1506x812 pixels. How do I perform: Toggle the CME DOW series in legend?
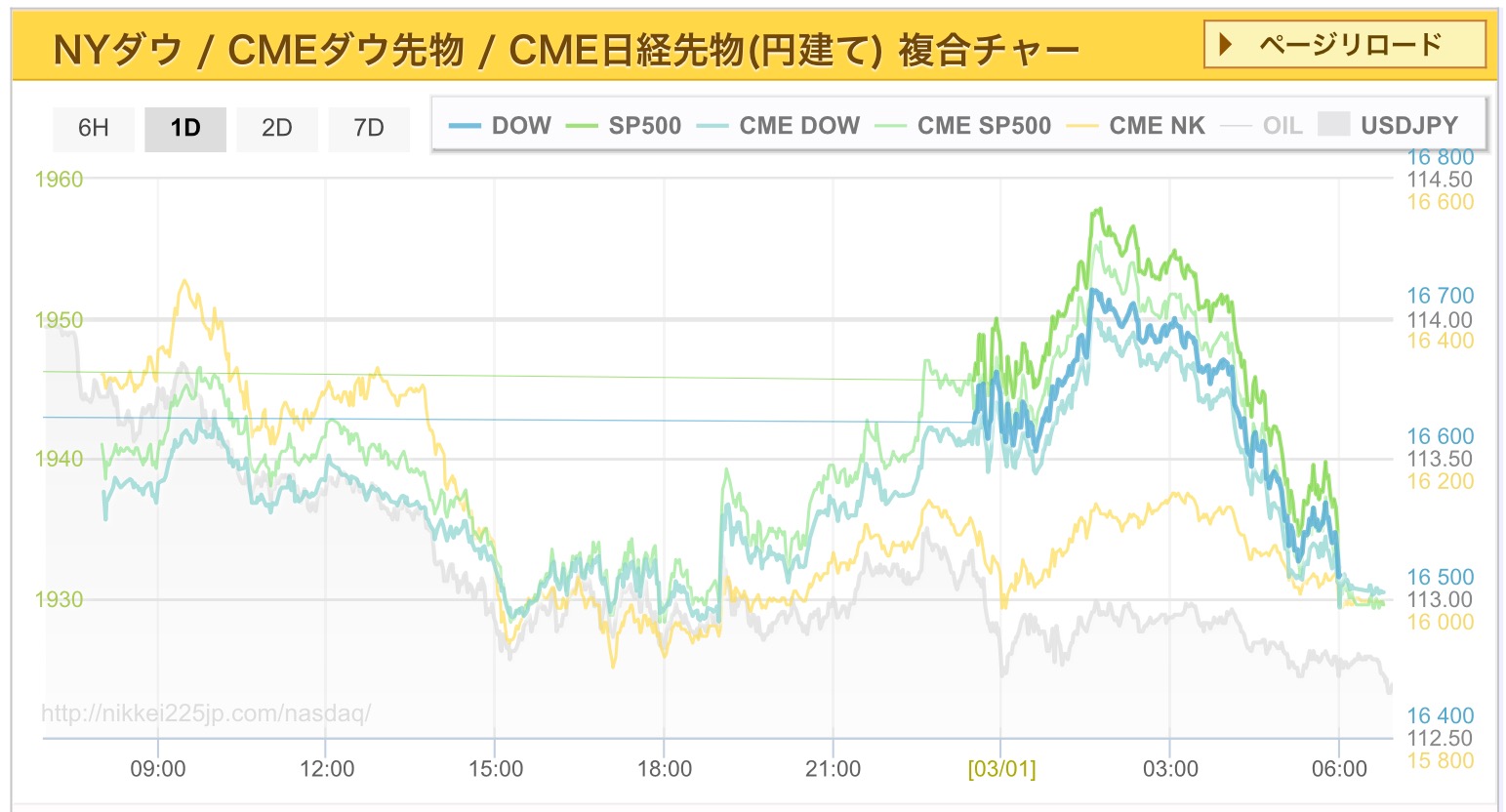(x=798, y=126)
